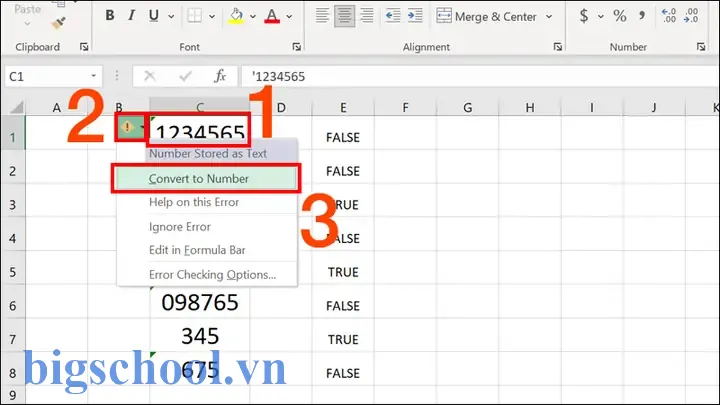Choose Help on this Error
Viewport: 720px width, 405px height.
tap(206, 202)
